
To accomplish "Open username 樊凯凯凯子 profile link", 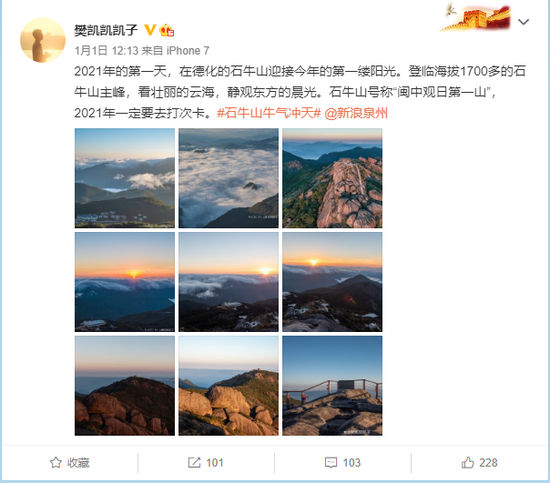I will (106, 31).
